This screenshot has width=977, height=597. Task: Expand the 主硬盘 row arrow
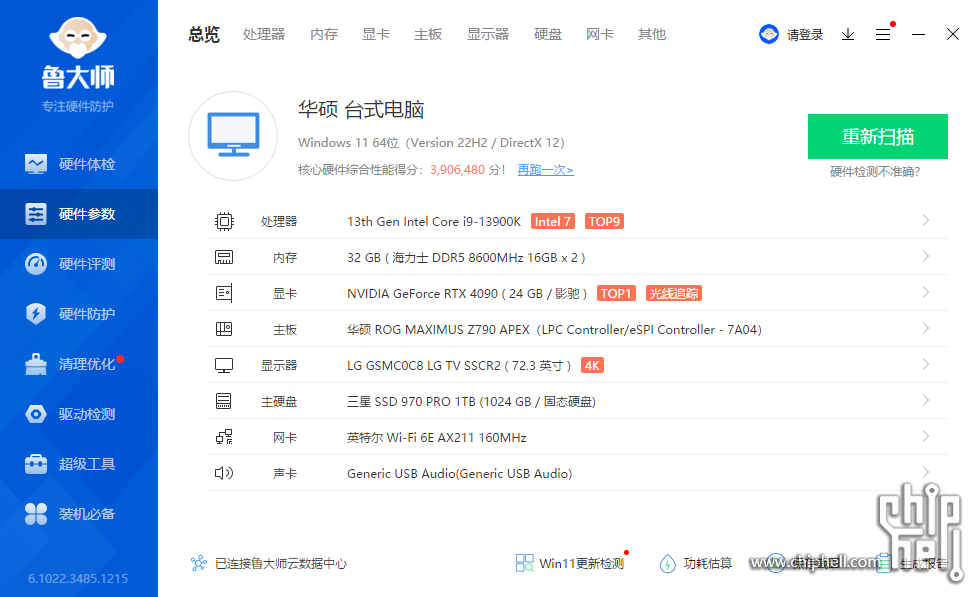(x=926, y=401)
